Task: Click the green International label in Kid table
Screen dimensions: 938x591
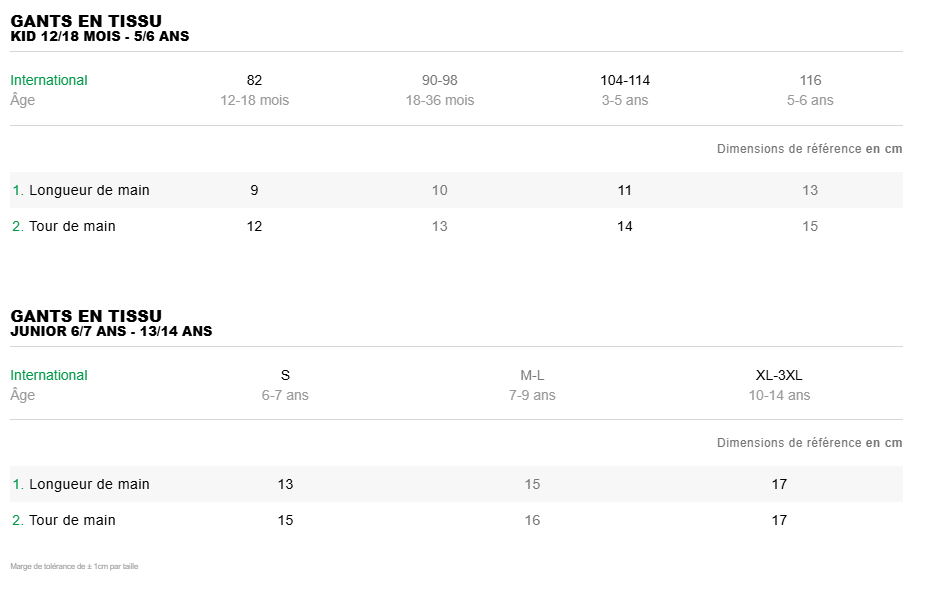Action: tap(49, 80)
